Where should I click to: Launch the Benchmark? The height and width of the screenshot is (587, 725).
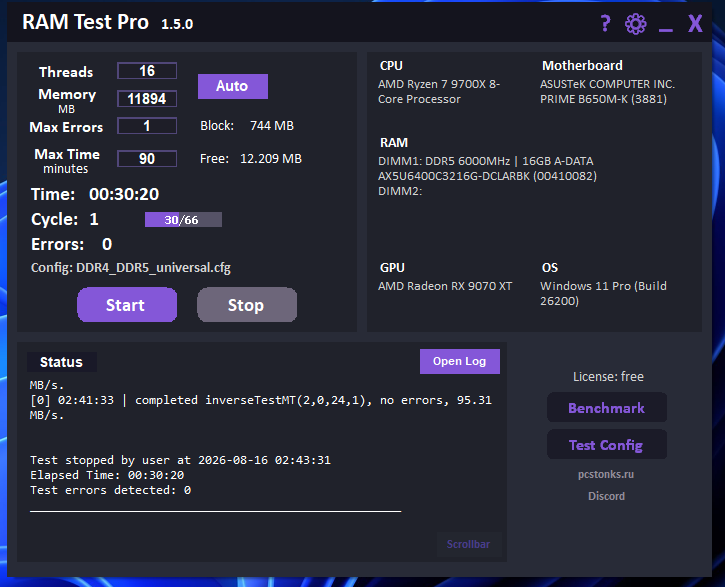[607, 408]
